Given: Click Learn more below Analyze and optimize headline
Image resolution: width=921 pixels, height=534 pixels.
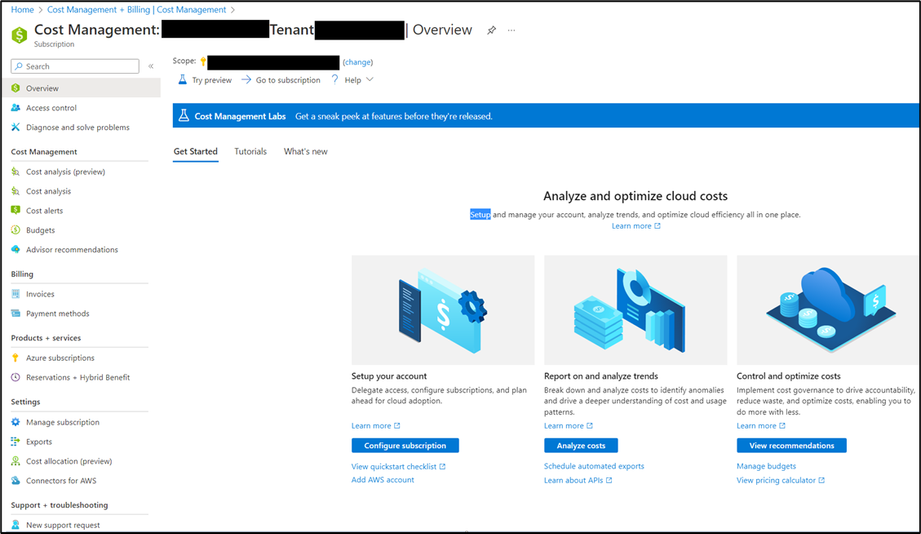Looking at the screenshot, I should point(636,226).
